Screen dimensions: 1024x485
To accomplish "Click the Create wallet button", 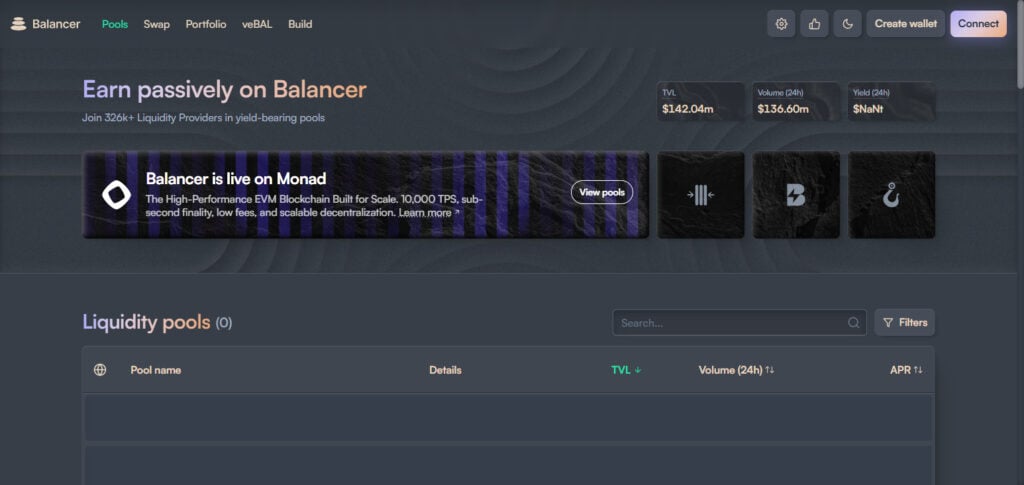I will 906,24.
